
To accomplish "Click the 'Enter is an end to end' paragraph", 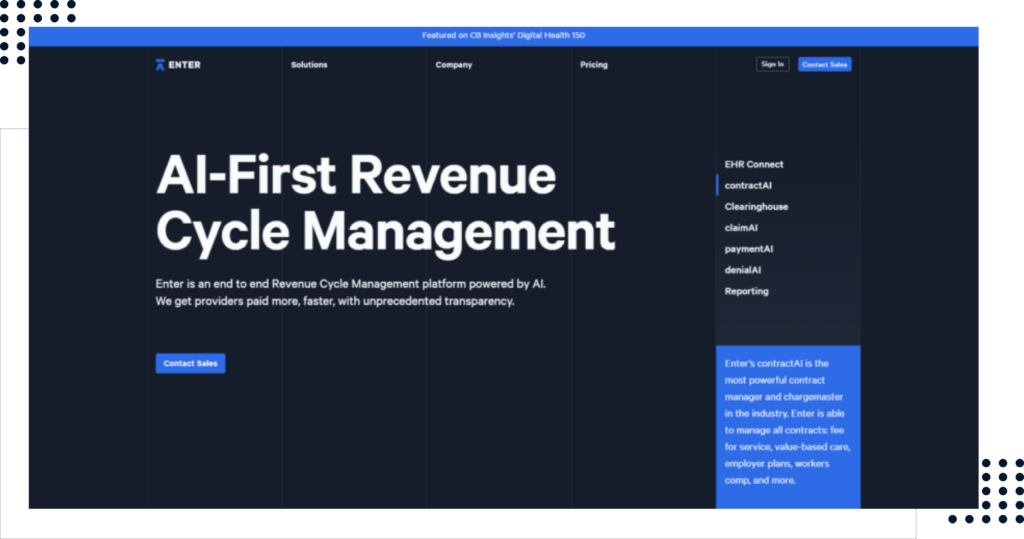I will pos(351,293).
